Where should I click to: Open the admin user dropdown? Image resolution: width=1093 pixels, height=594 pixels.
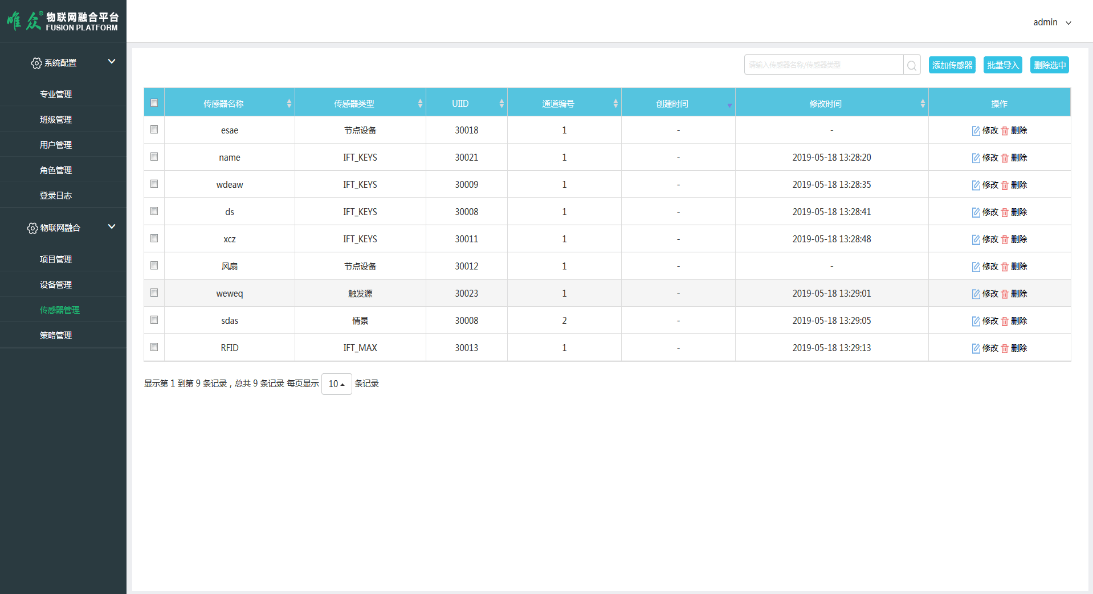[x=1052, y=22]
